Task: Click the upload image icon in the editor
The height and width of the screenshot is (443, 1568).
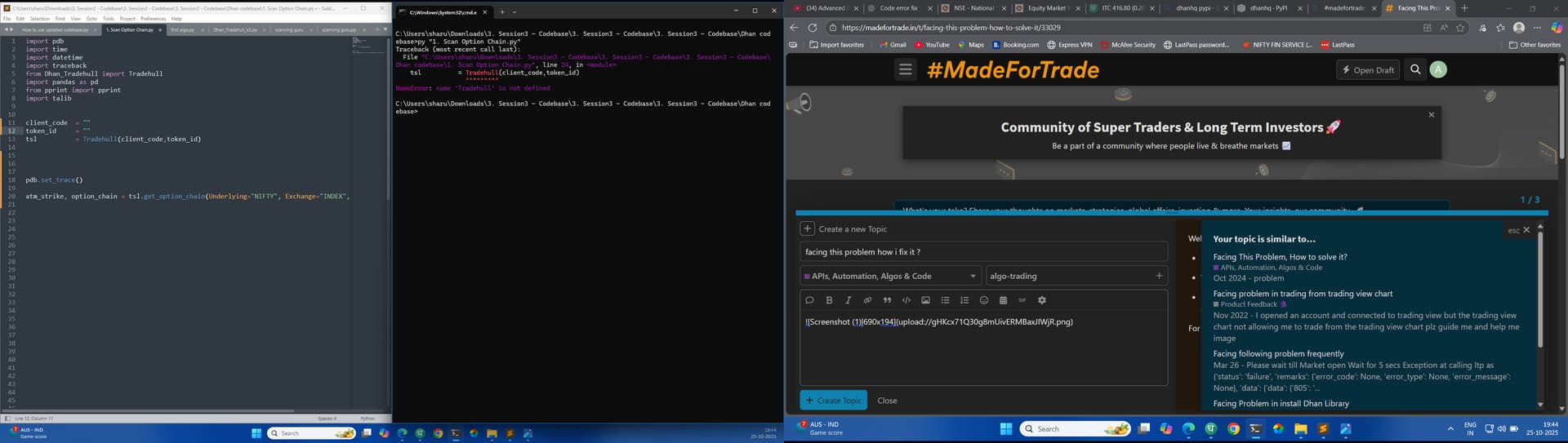Action: (925, 300)
